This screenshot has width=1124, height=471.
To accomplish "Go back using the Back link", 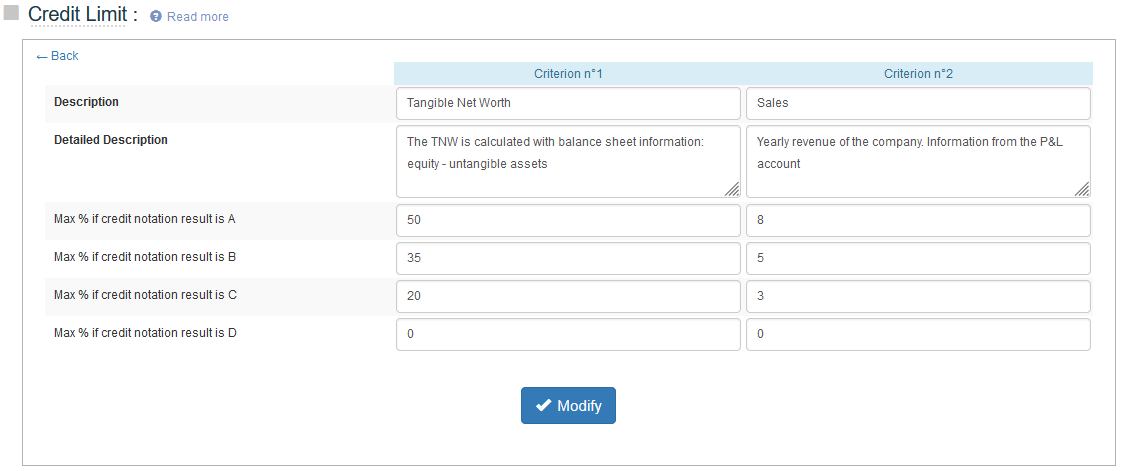I will point(58,56).
